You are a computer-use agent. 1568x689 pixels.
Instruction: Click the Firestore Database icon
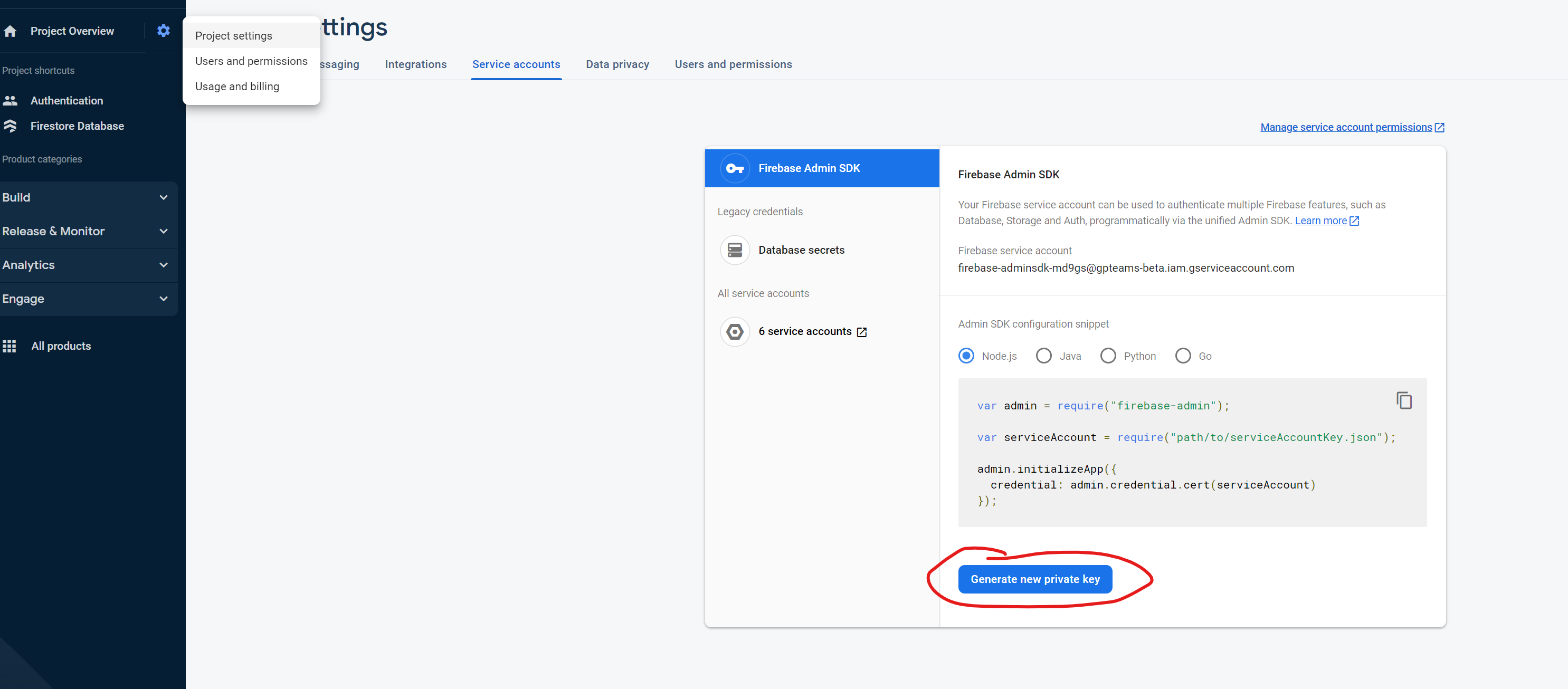tap(11, 126)
